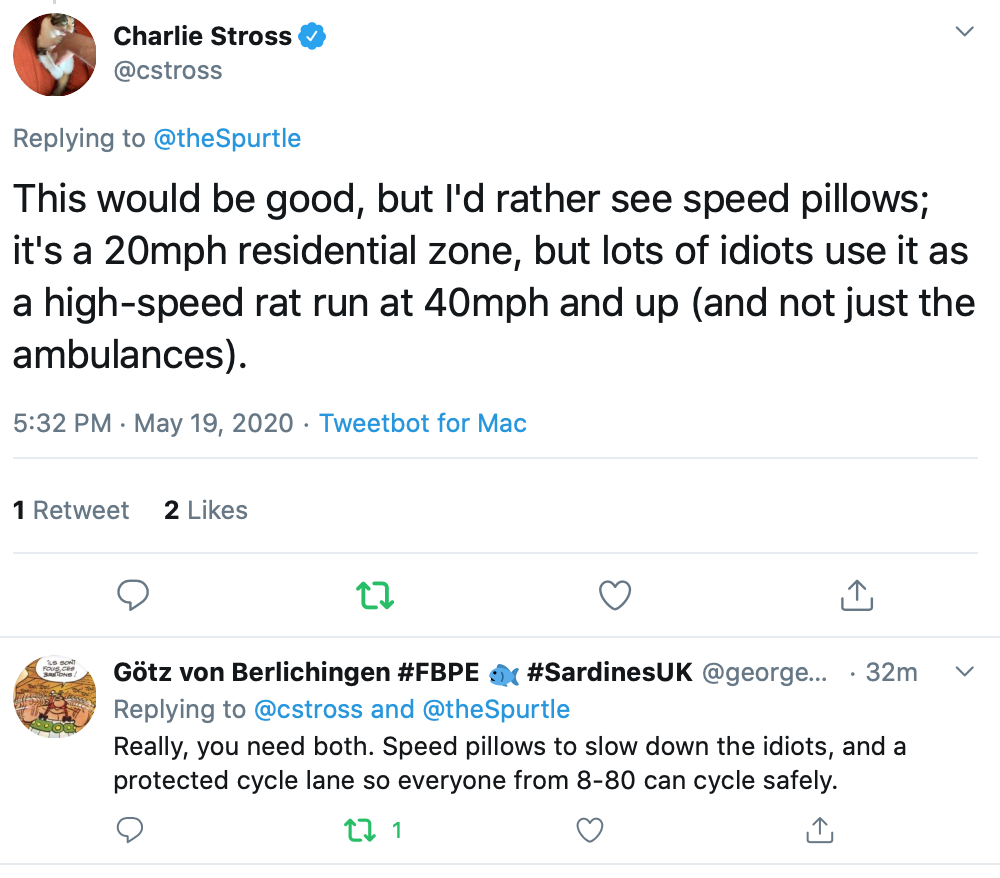1000x878 pixels.
Task: Open Charlie Stross profile picture
Action: point(55,55)
